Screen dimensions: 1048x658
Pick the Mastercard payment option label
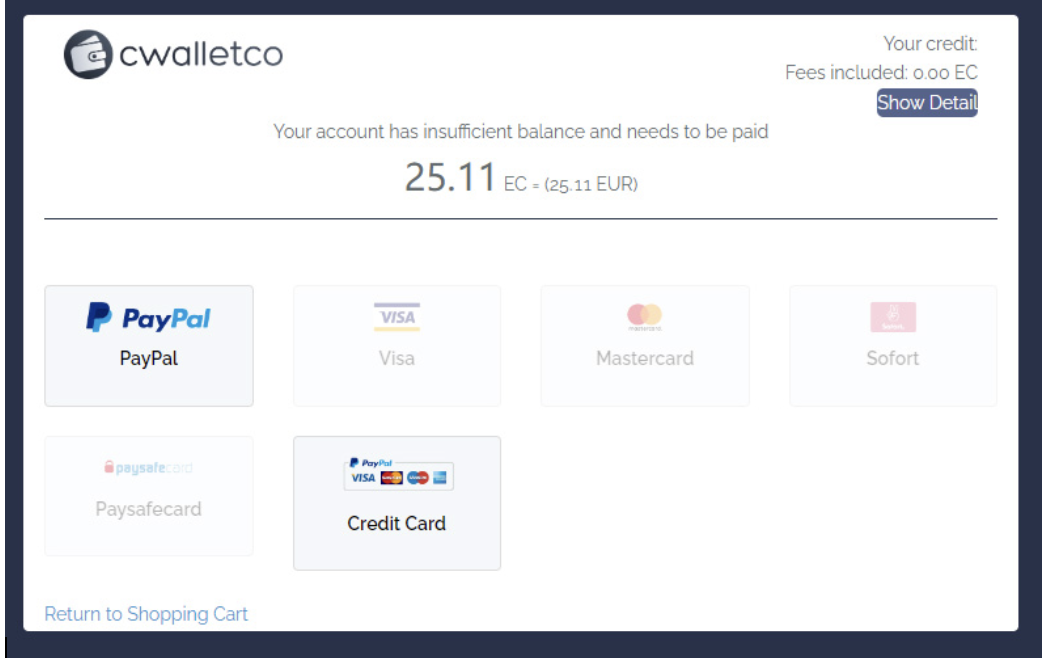pyautogui.click(x=645, y=358)
